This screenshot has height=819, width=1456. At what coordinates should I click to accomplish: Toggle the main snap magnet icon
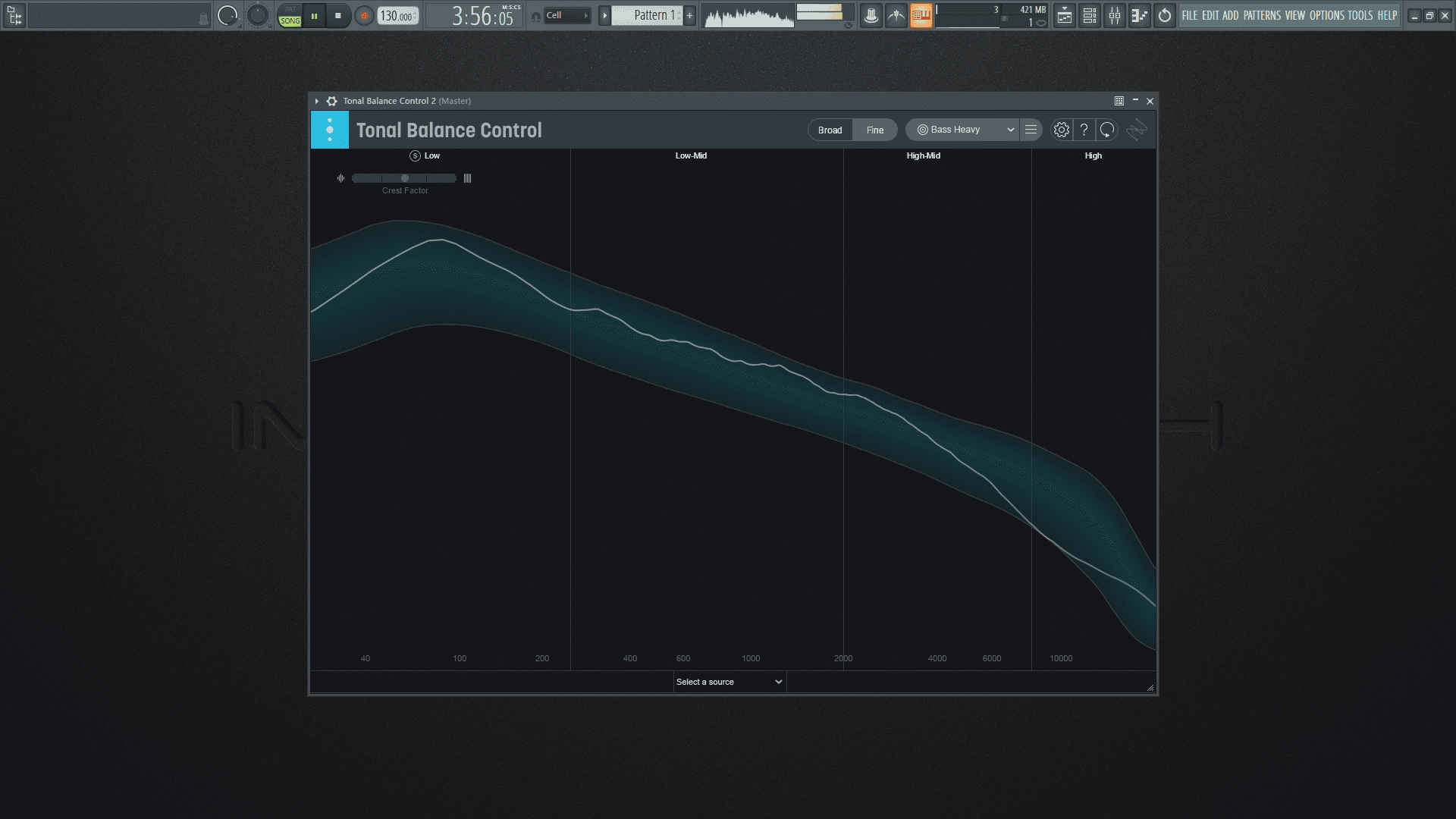tap(536, 16)
